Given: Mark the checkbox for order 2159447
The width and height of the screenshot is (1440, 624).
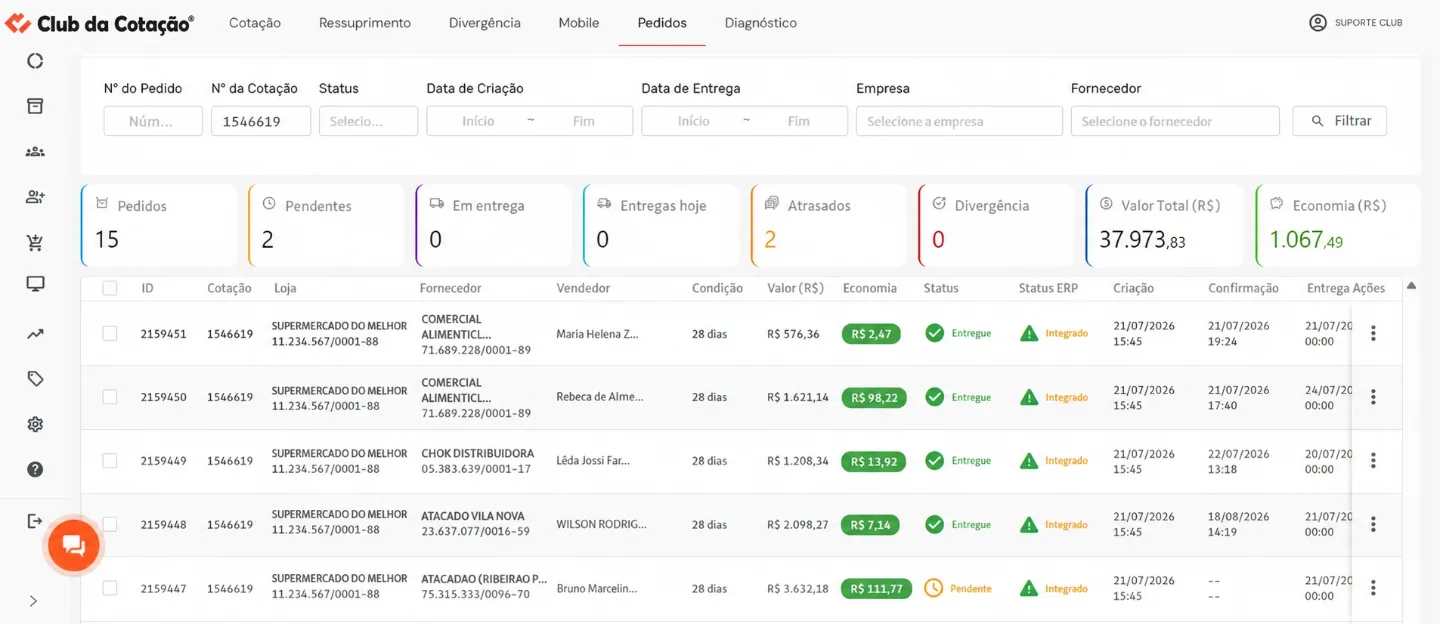Looking at the screenshot, I should click(x=110, y=588).
